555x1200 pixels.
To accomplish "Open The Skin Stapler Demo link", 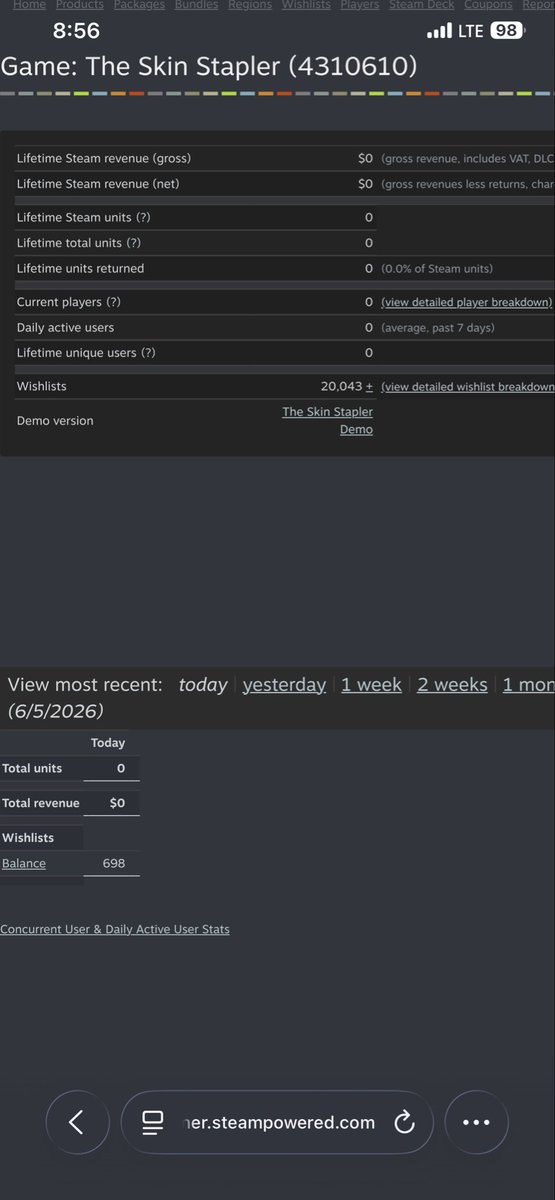I will point(328,420).
